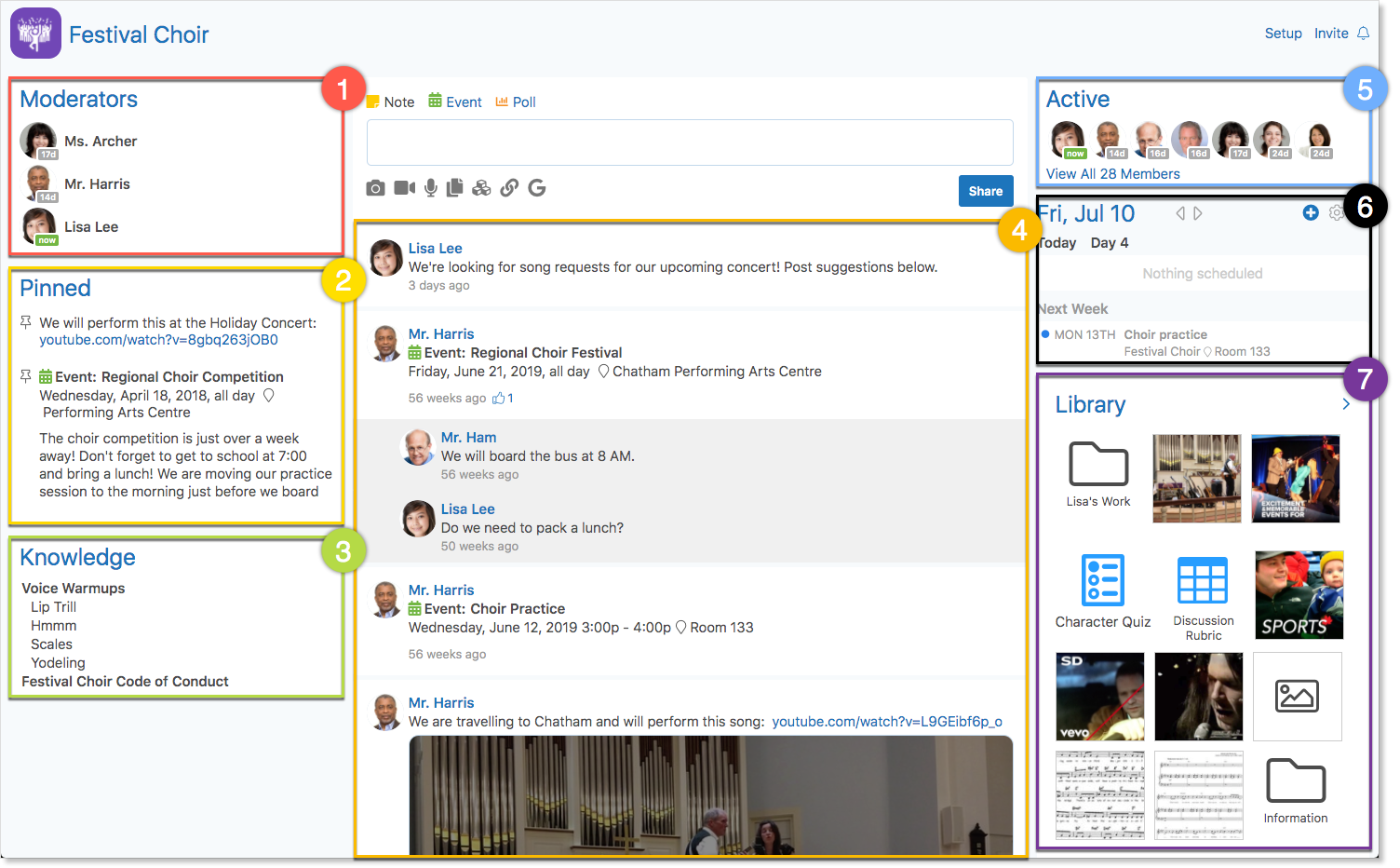Go to previous calendar day arrow

1180,213
